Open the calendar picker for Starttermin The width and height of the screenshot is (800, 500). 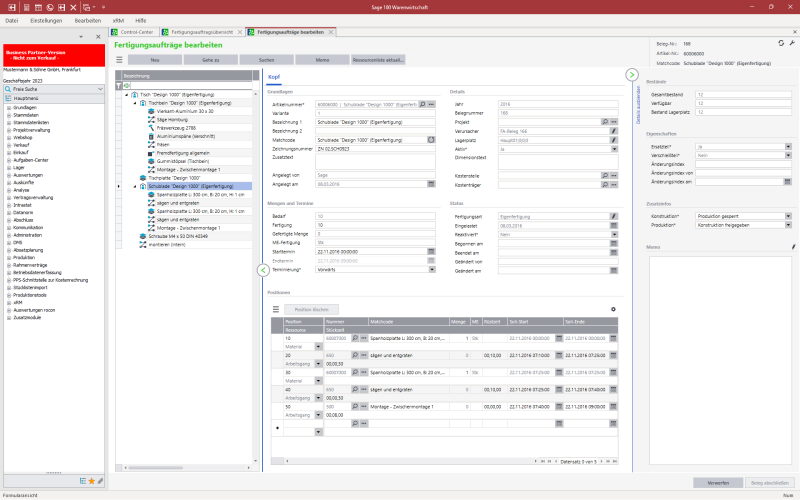(431, 252)
